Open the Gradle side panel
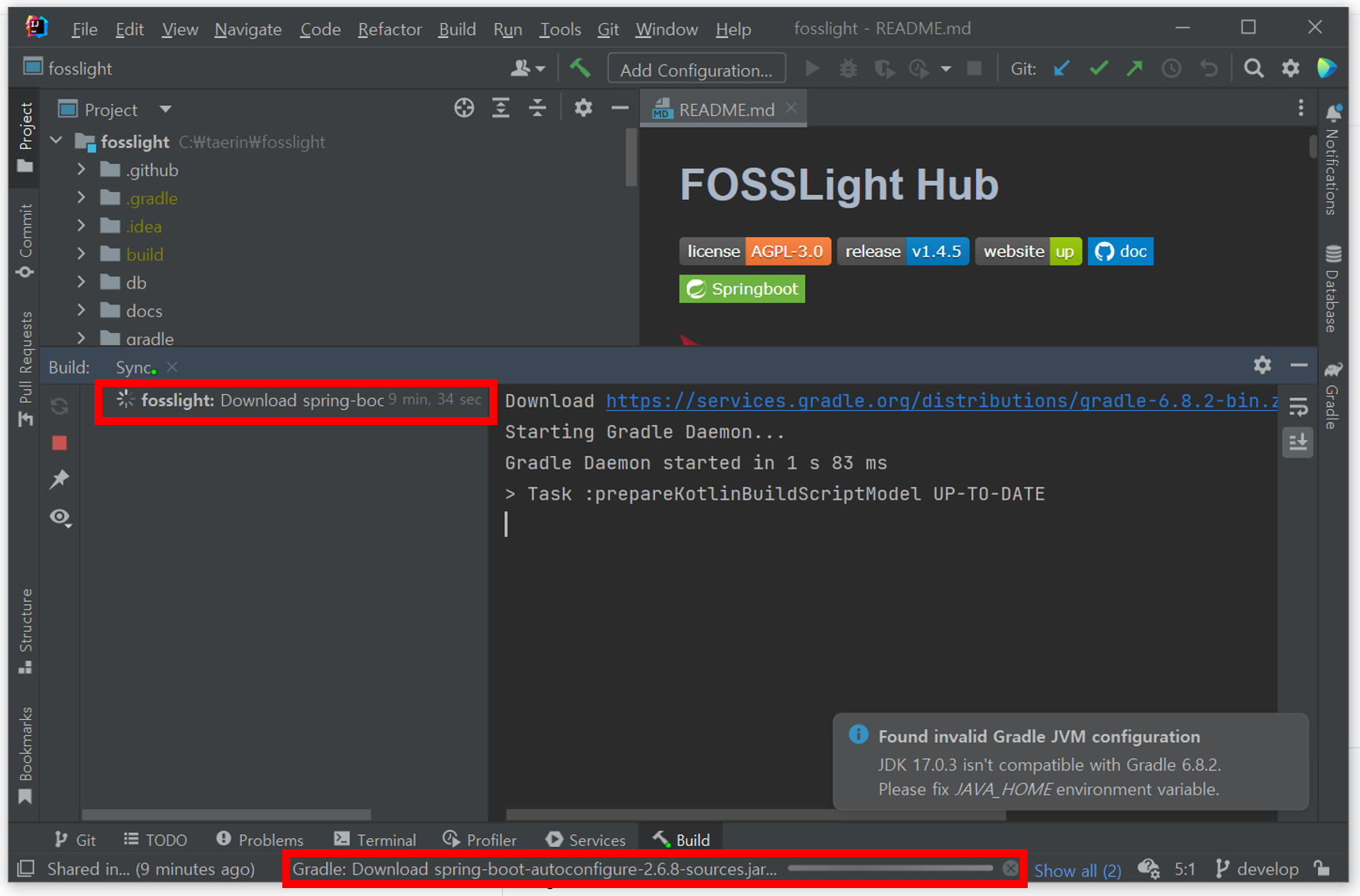 1333,396
